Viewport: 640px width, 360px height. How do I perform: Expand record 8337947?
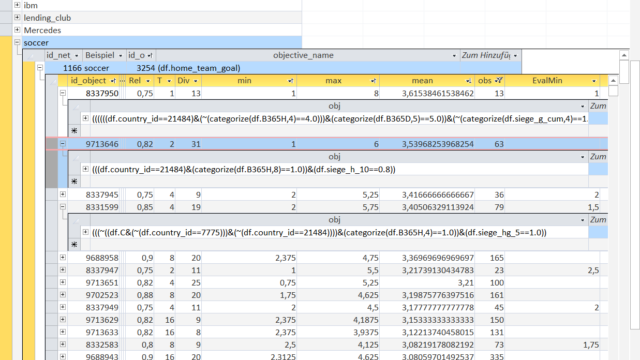(63, 270)
